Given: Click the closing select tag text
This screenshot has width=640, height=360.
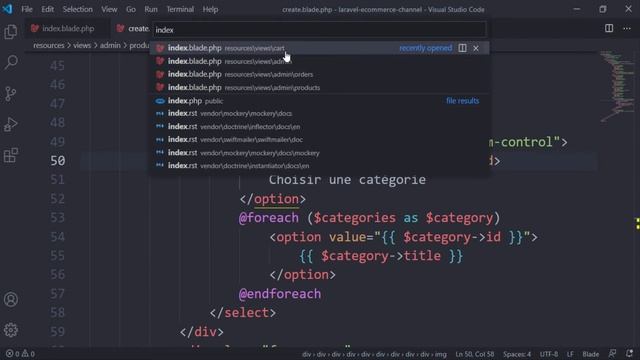Looking at the screenshot, I should coord(243,313).
